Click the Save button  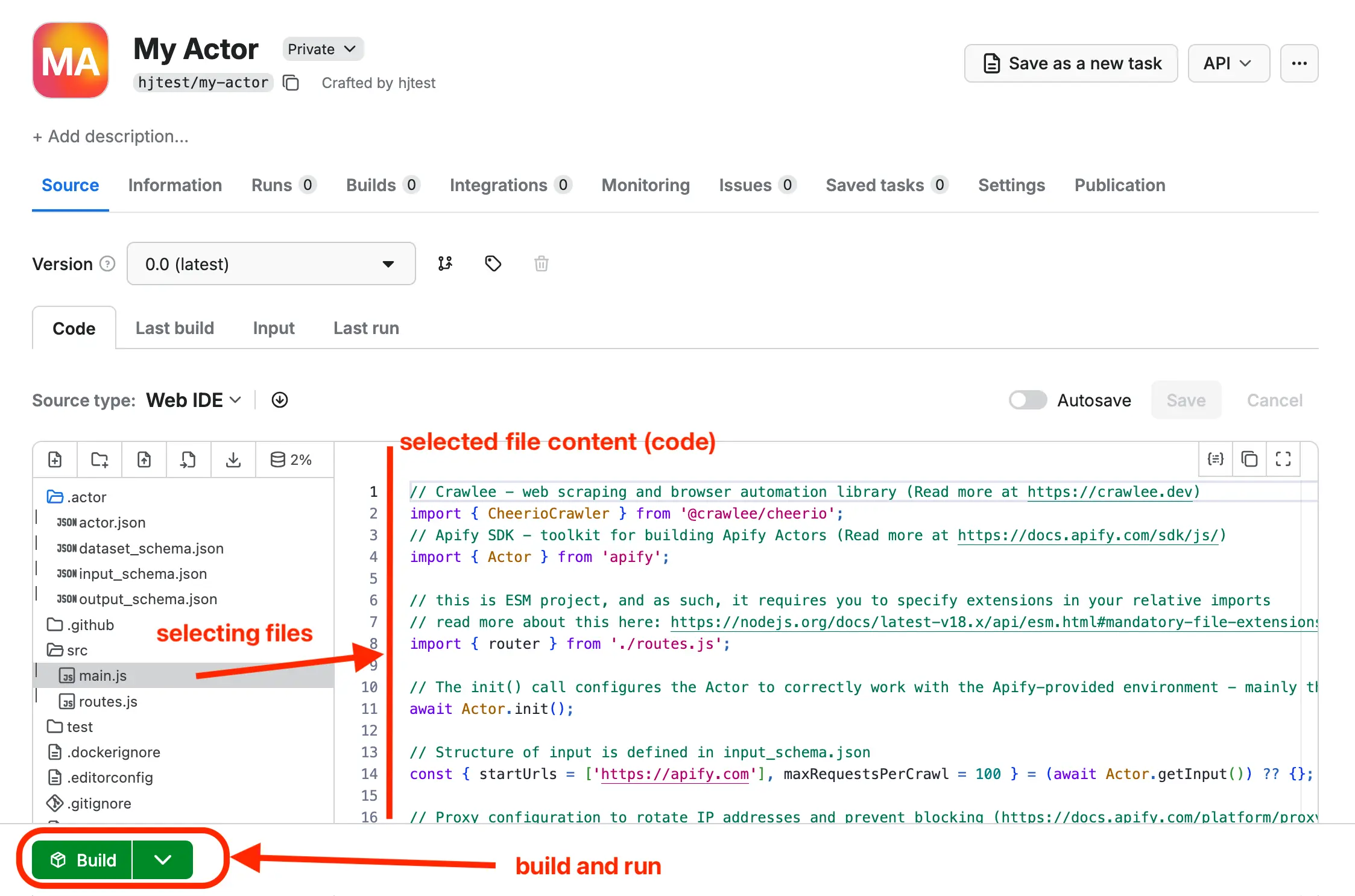click(x=1186, y=400)
